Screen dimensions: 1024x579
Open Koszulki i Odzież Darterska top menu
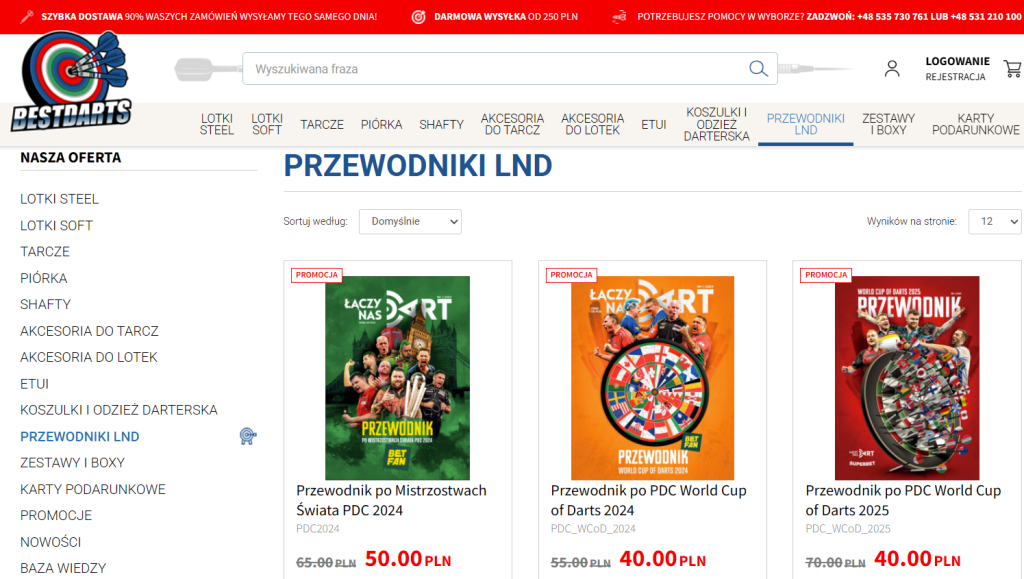716,124
